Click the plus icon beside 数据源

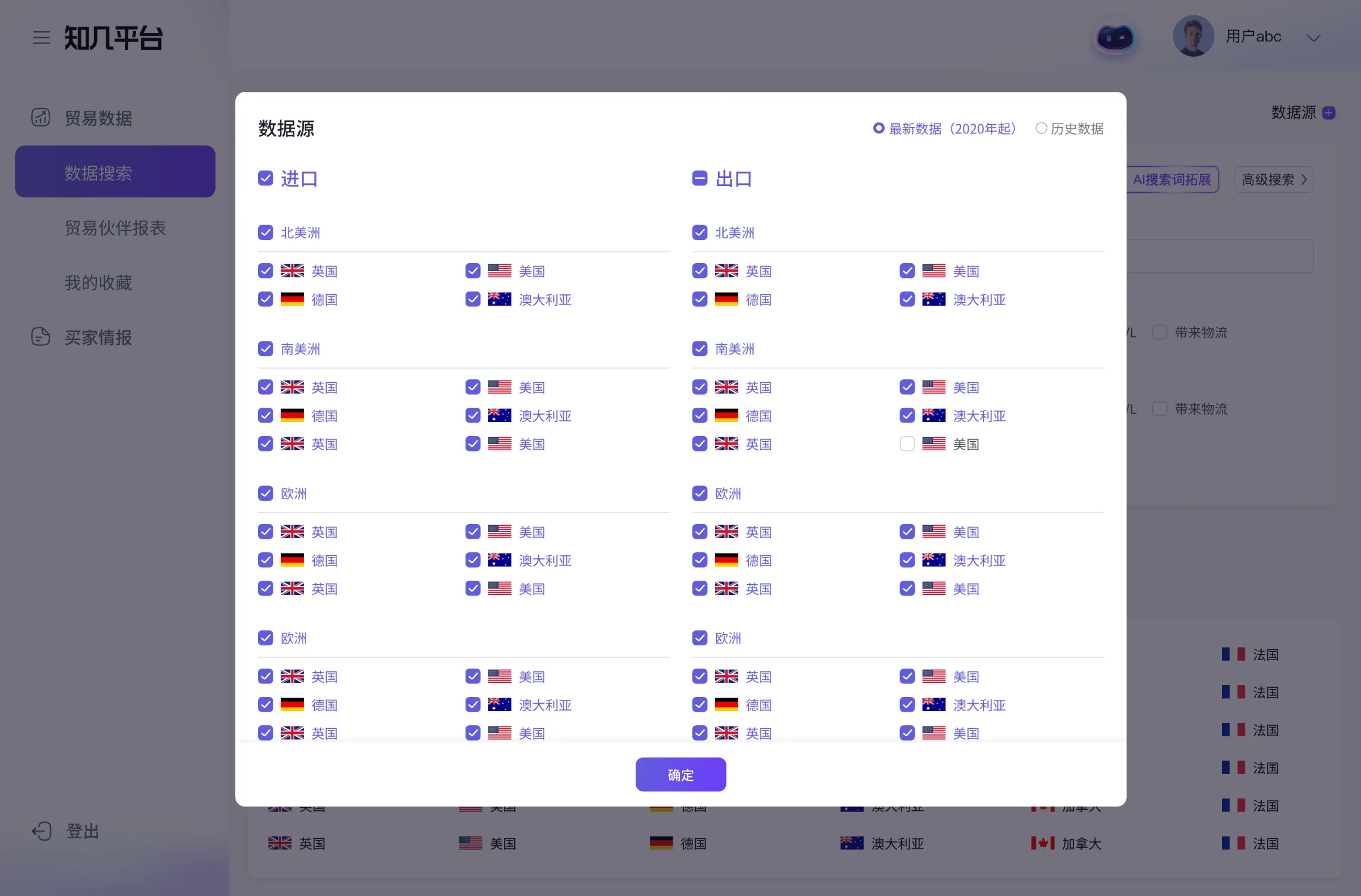point(1329,113)
